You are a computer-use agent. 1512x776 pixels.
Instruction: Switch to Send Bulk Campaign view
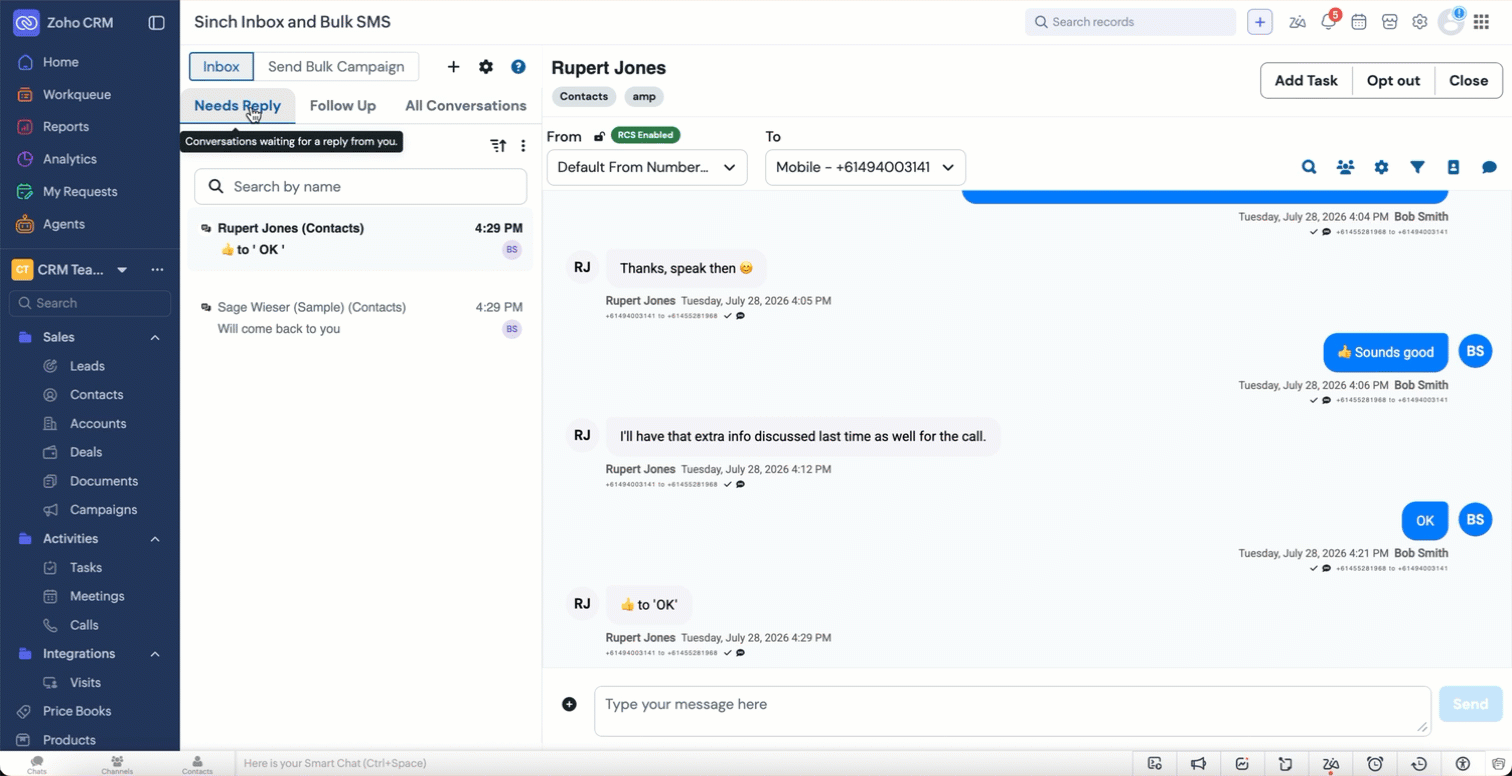pyautogui.click(x=336, y=67)
